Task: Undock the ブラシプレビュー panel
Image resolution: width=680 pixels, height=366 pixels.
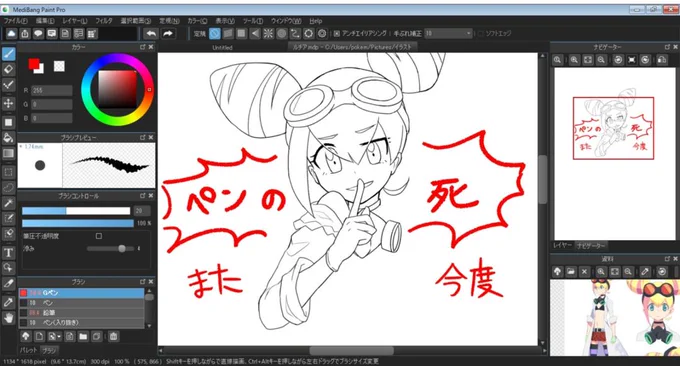Action: [x=143, y=137]
